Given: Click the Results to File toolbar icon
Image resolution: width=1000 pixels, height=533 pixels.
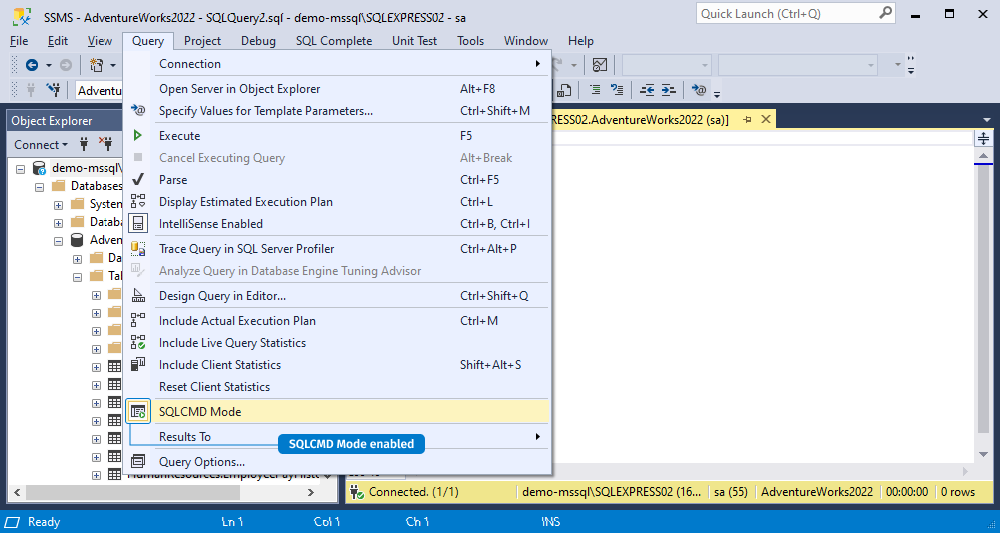Looking at the screenshot, I should tap(564, 90).
